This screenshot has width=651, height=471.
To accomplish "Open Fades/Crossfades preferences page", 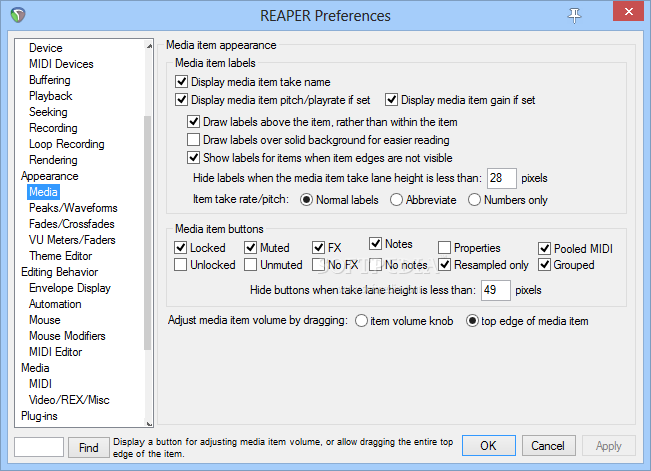I will pyautogui.click(x=71, y=224).
